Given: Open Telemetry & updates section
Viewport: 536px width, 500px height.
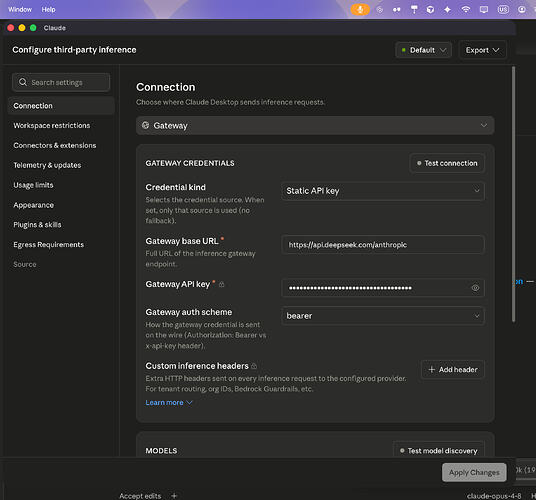Looking at the screenshot, I should 47,165.
